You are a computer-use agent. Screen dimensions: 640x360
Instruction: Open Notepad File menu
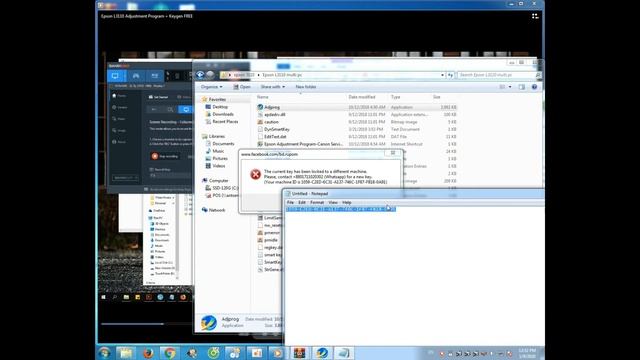290,202
